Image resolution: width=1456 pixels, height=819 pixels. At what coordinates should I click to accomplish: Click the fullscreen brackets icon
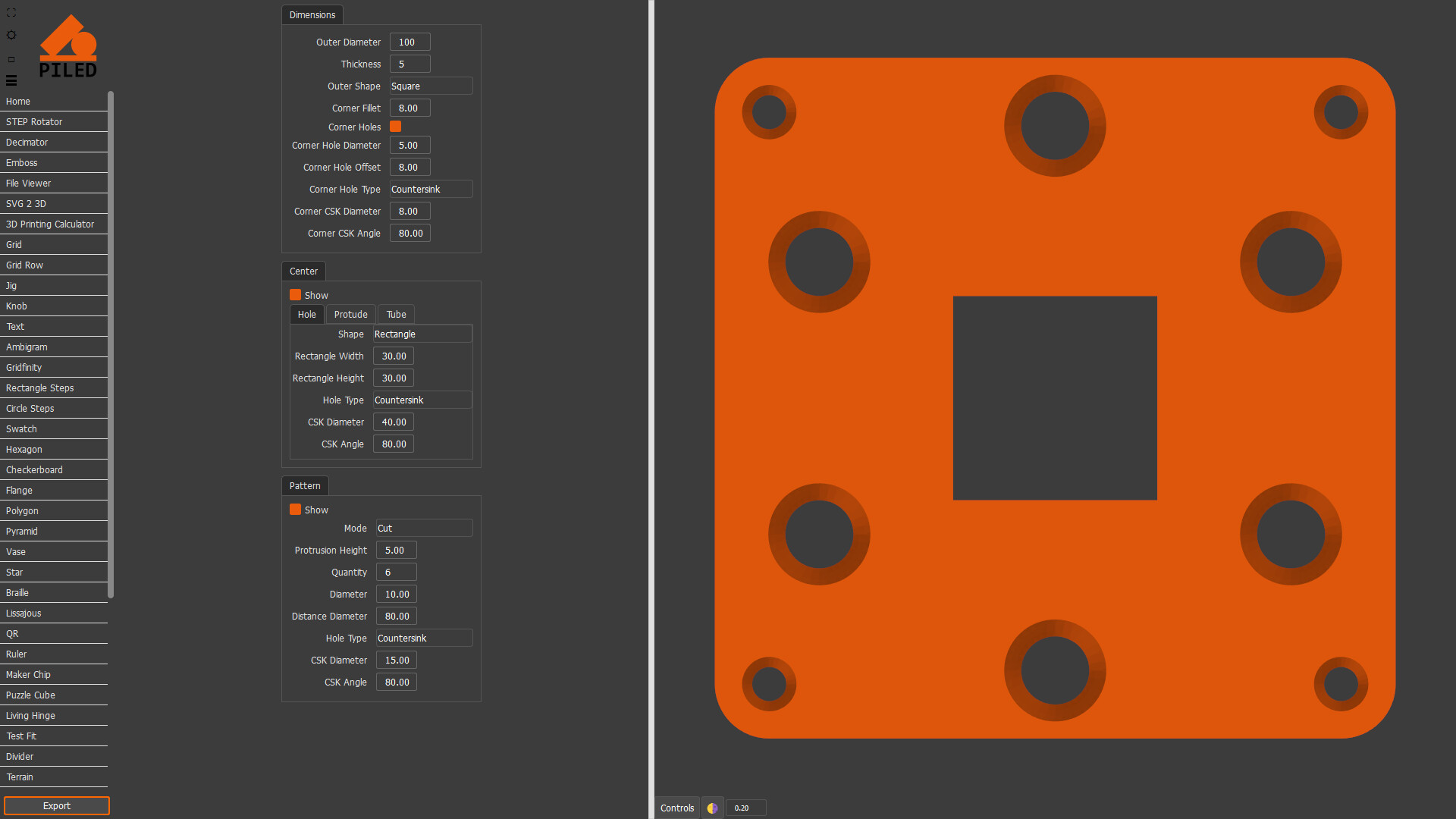(x=11, y=13)
